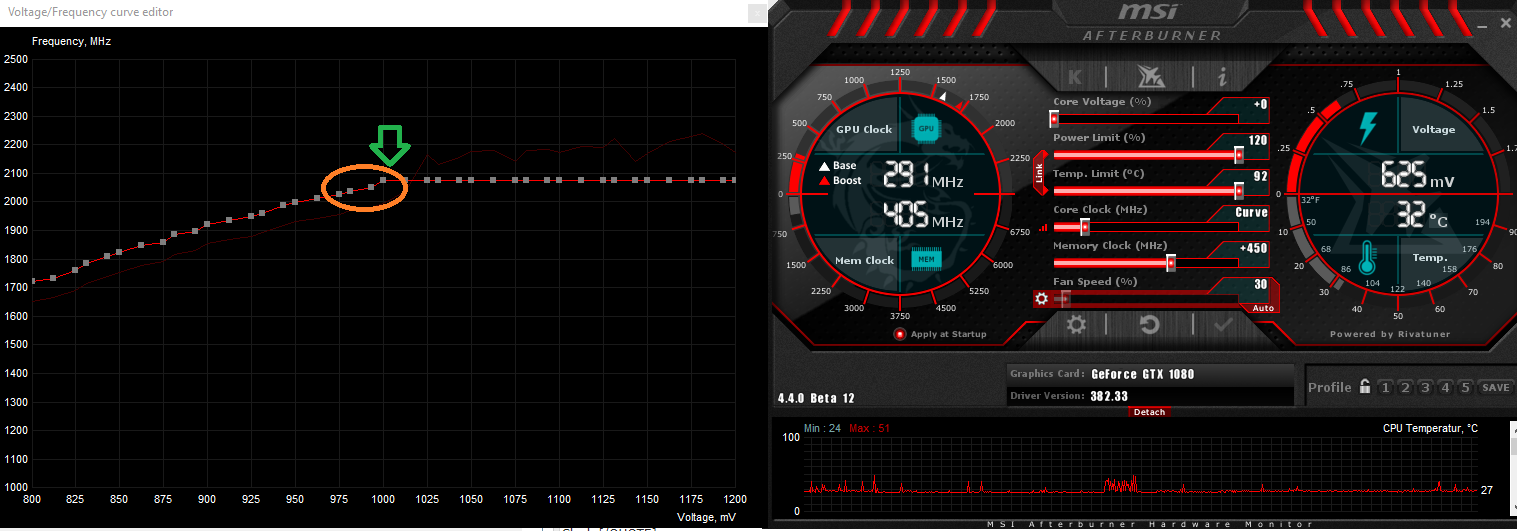
Task: Select profile slot 2
Action: [1406, 388]
